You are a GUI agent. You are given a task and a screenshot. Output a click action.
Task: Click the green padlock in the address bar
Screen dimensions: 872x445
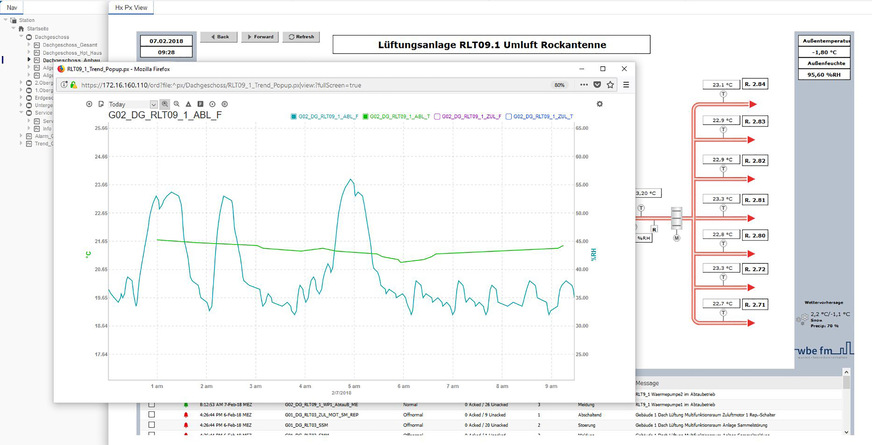click(x=73, y=85)
